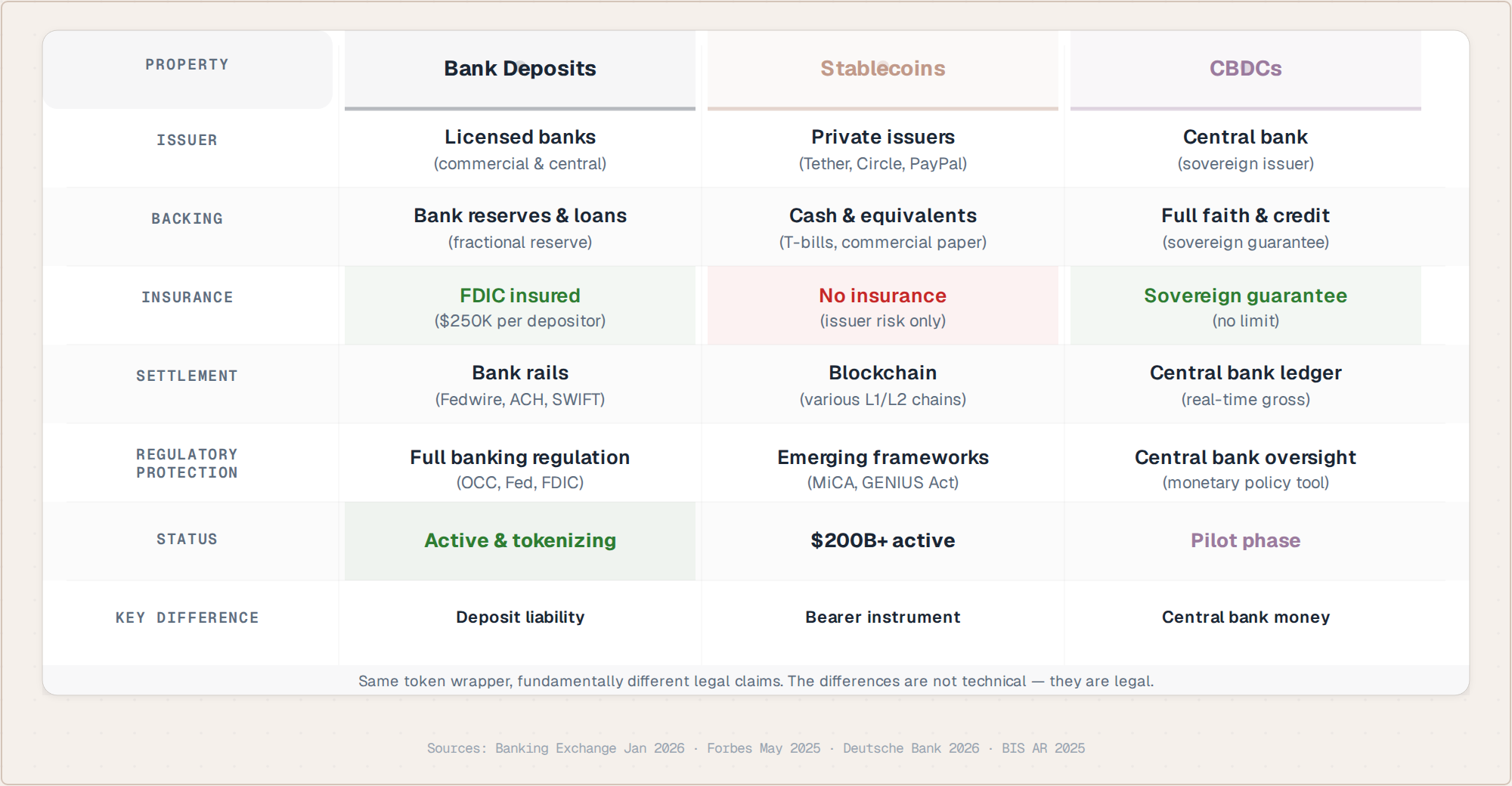This screenshot has width=1512, height=786.
Task: Click '(Tether, Circle, PayPal)' subtext
Action: click(883, 163)
